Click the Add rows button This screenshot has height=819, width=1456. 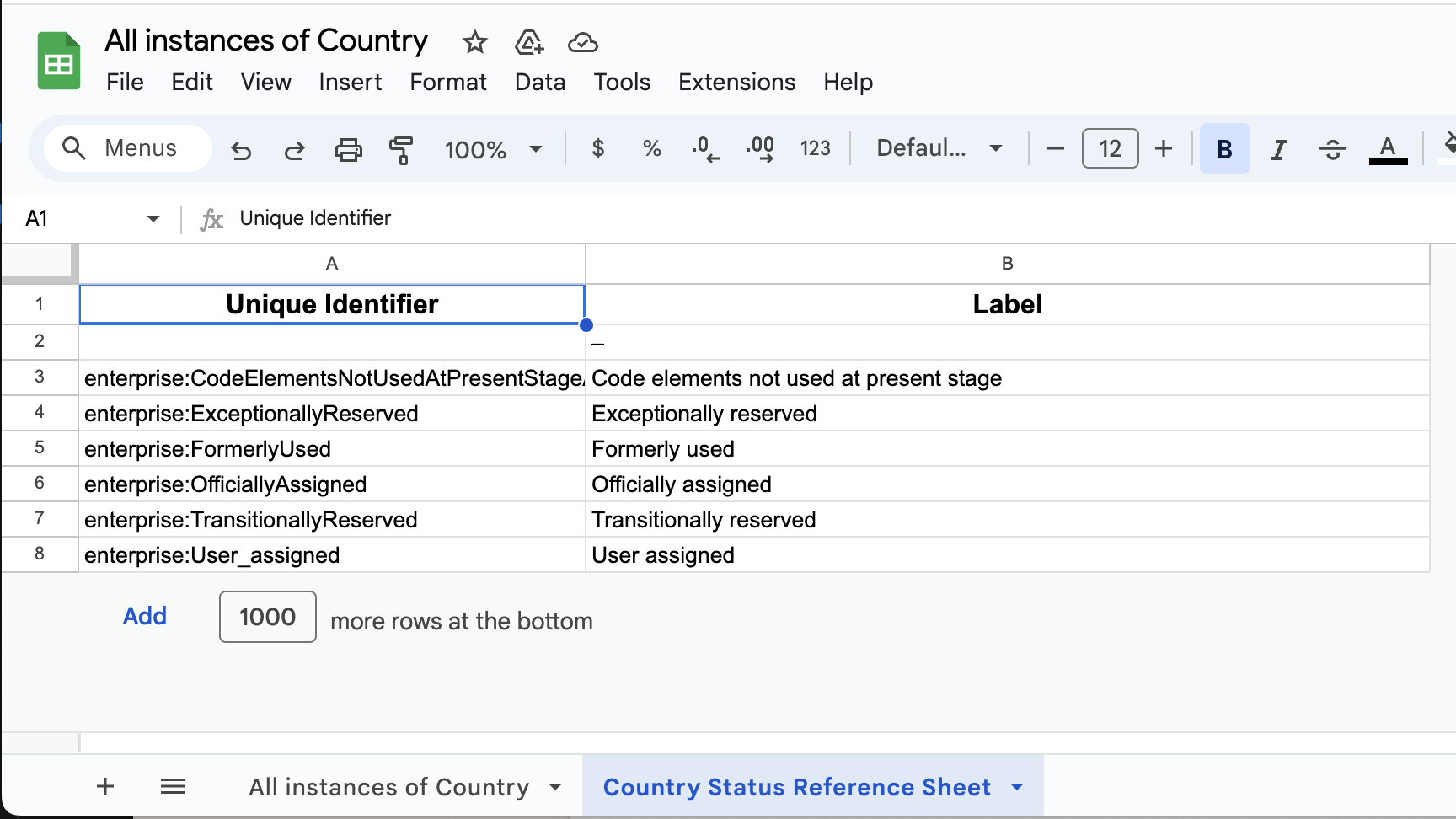144,616
